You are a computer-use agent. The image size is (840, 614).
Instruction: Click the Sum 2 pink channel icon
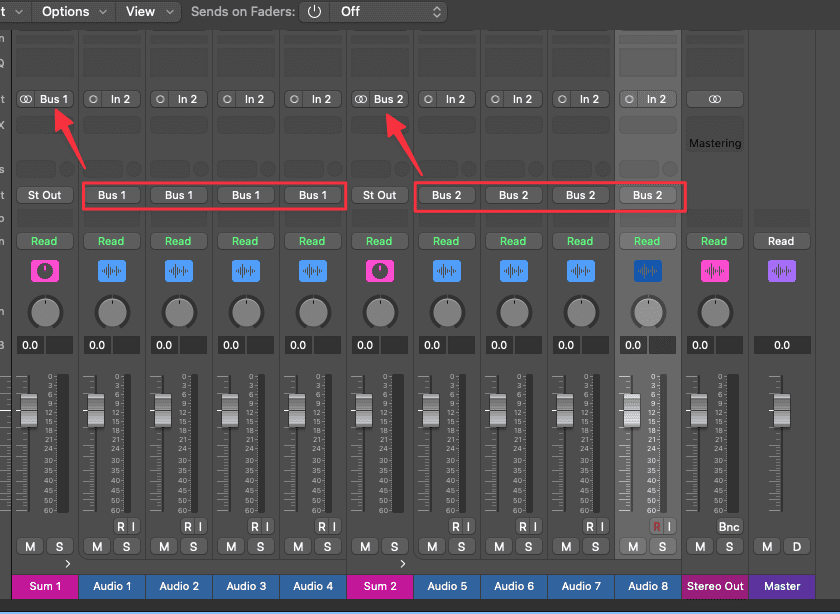click(379, 271)
